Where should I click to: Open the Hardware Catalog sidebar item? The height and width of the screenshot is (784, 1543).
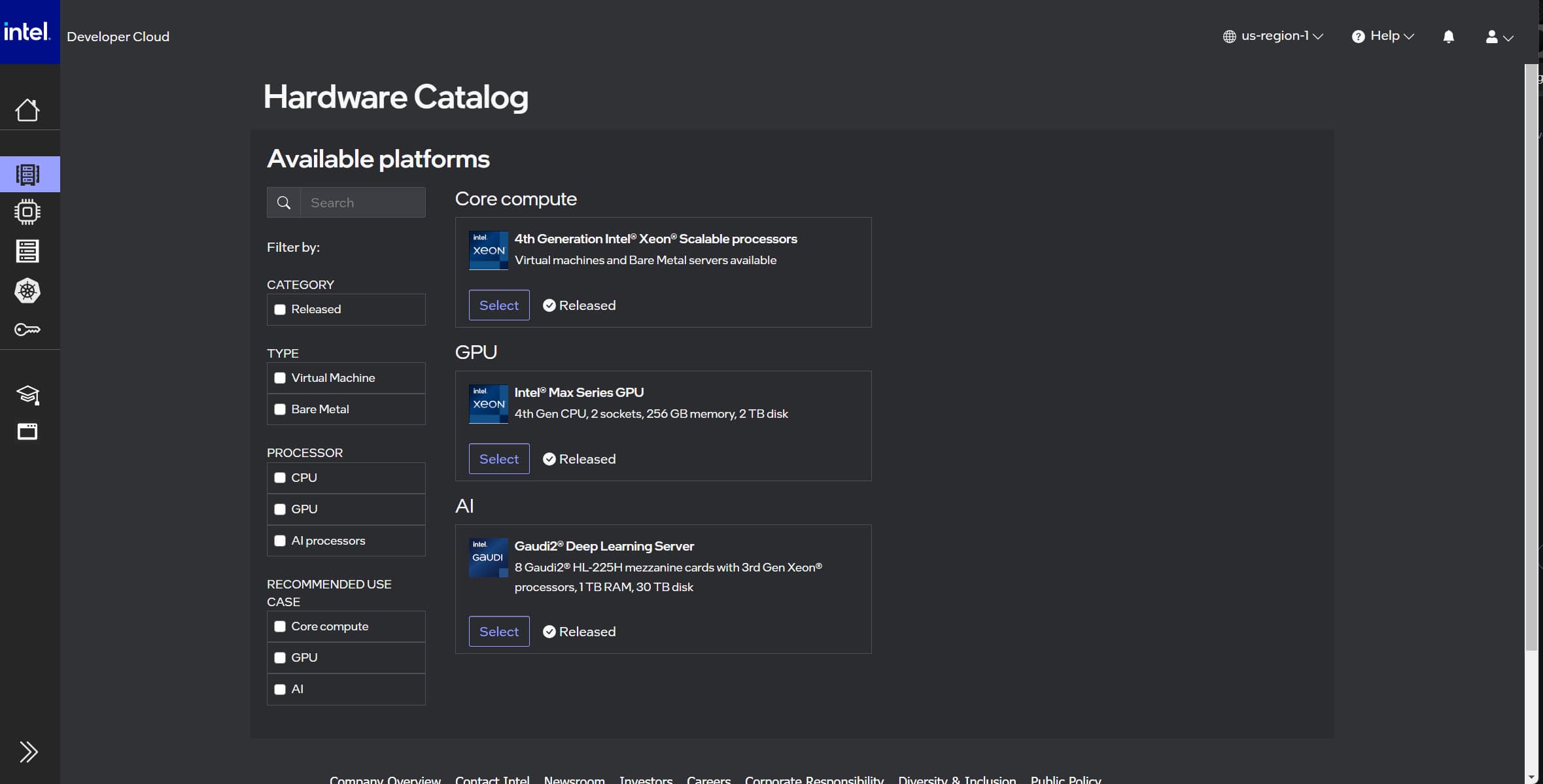27,174
